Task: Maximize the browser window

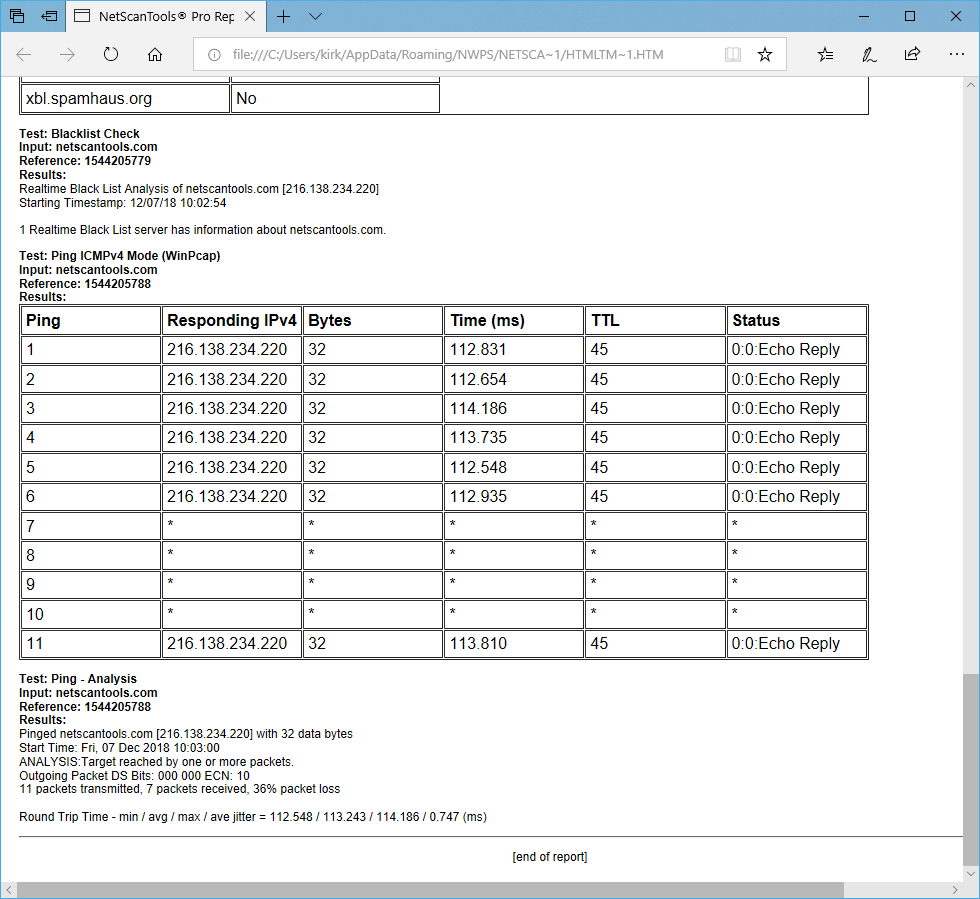Action: [x=910, y=16]
